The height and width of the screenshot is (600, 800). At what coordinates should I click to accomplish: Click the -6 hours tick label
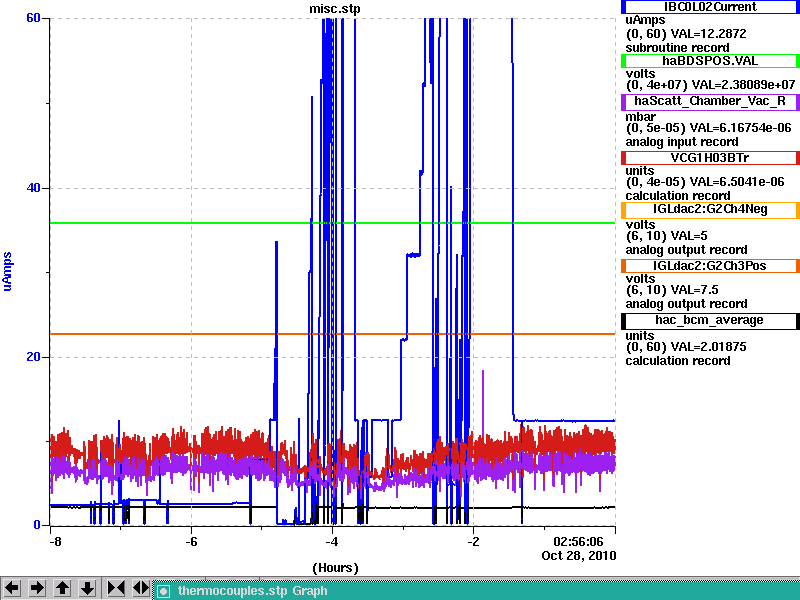pyautogui.click(x=191, y=541)
